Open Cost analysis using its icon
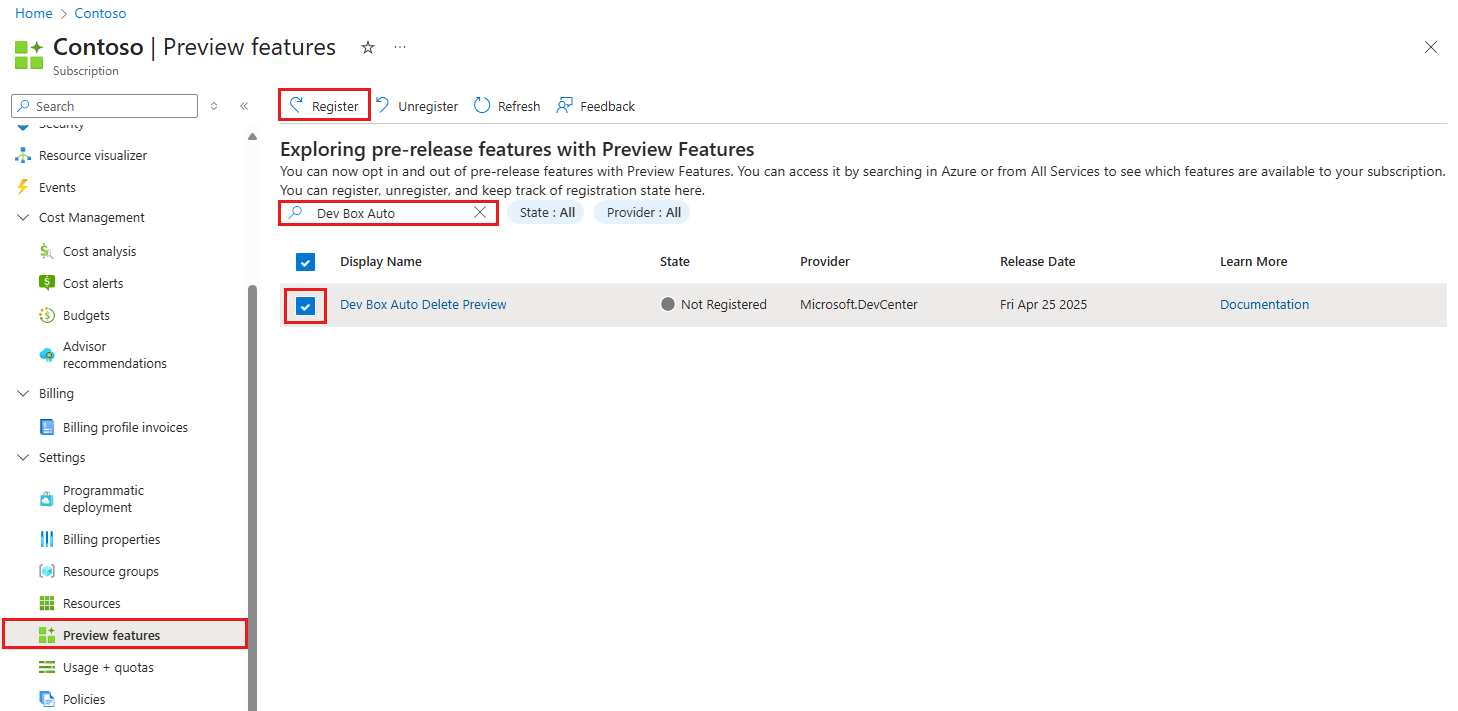This screenshot has height=711, width=1458. [46, 251]
